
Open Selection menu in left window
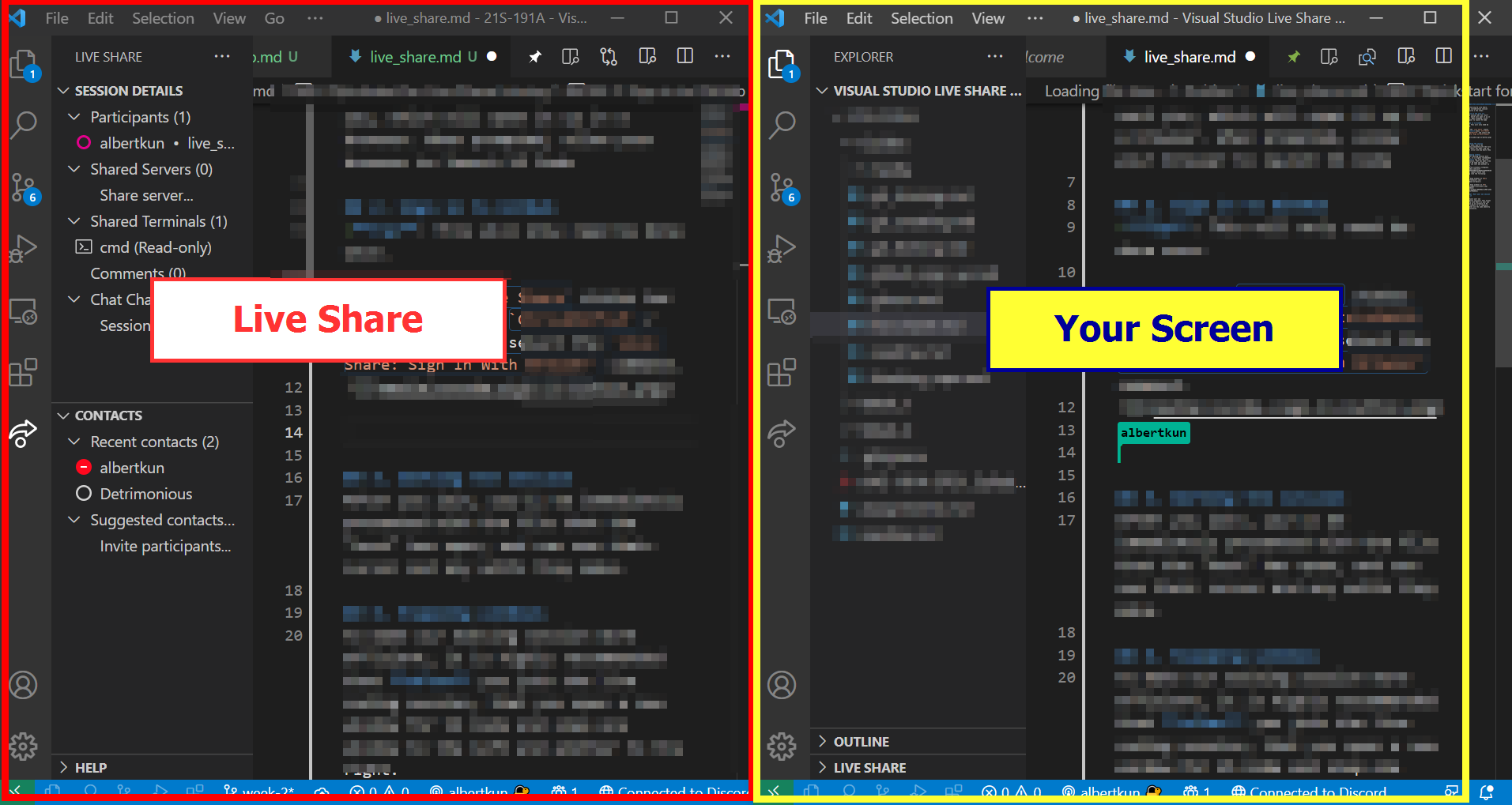[163, 17]
